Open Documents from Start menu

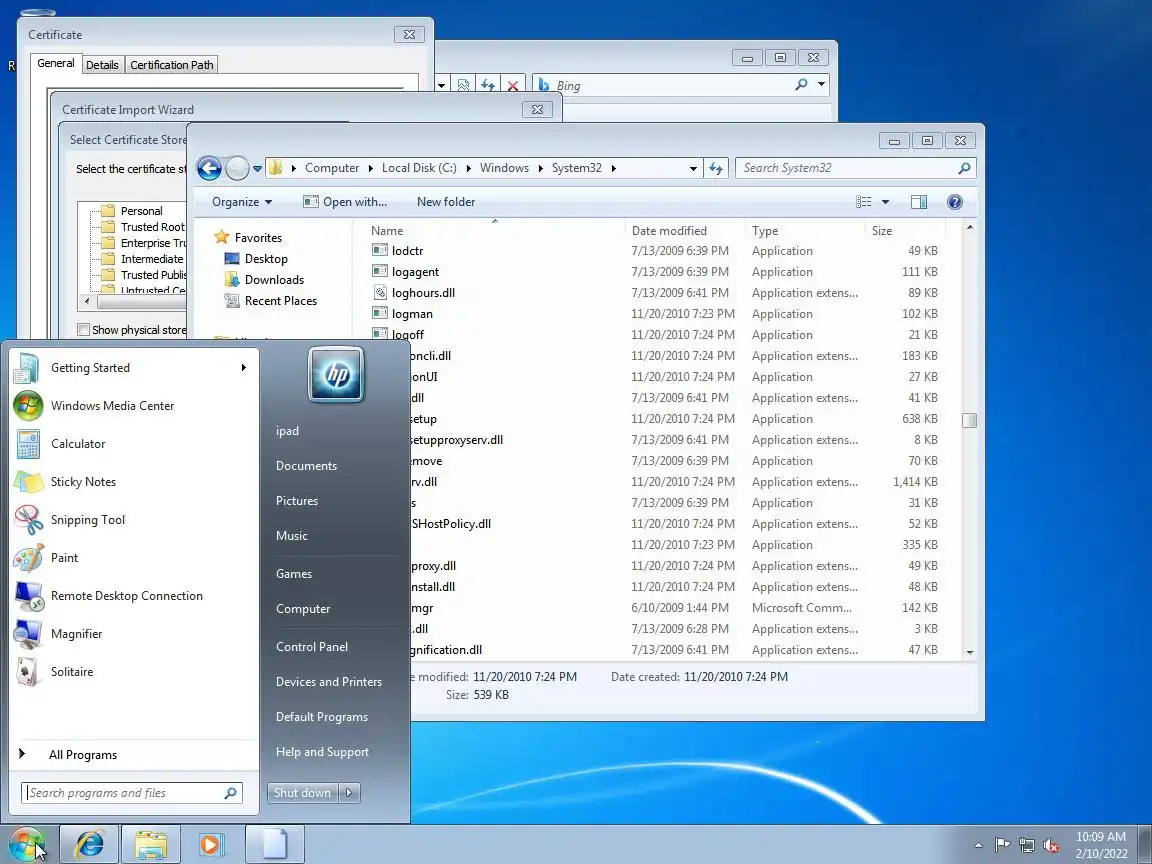point(306,466)
